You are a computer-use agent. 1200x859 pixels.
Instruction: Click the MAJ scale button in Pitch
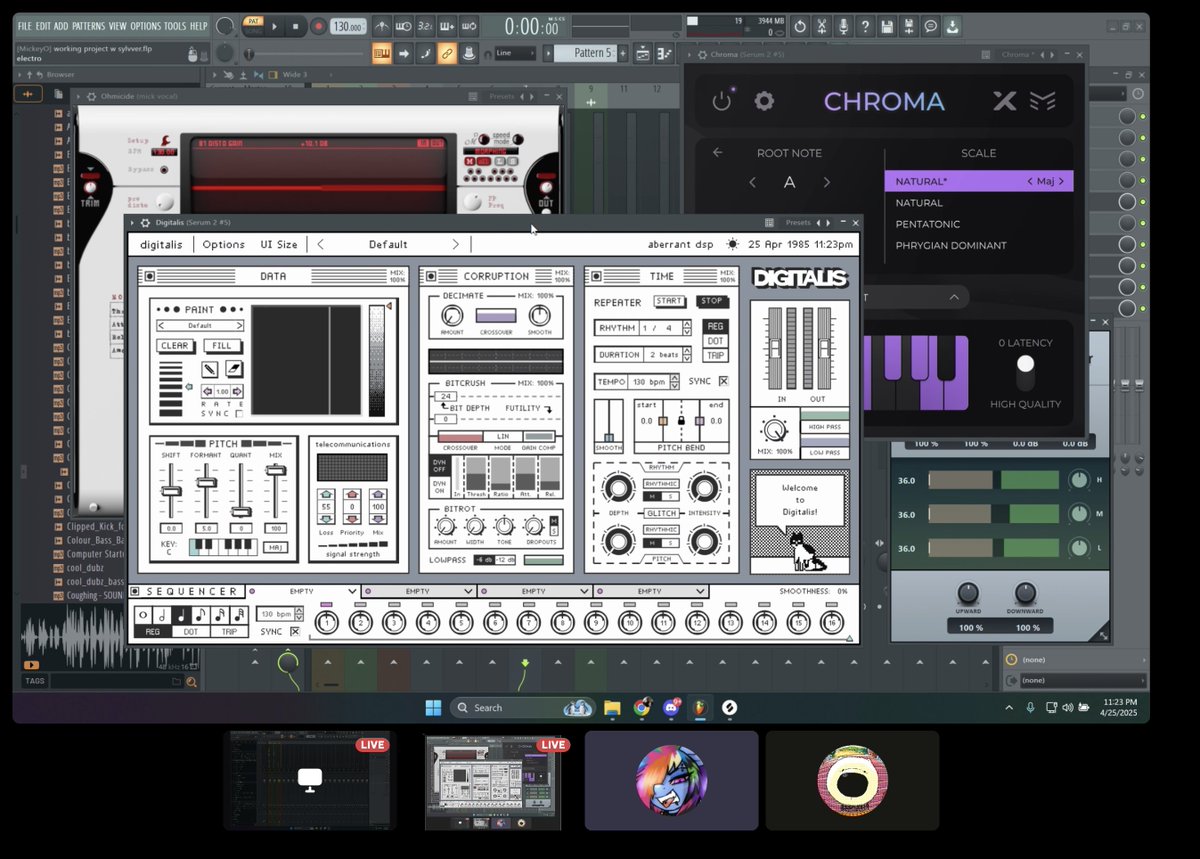275,547
